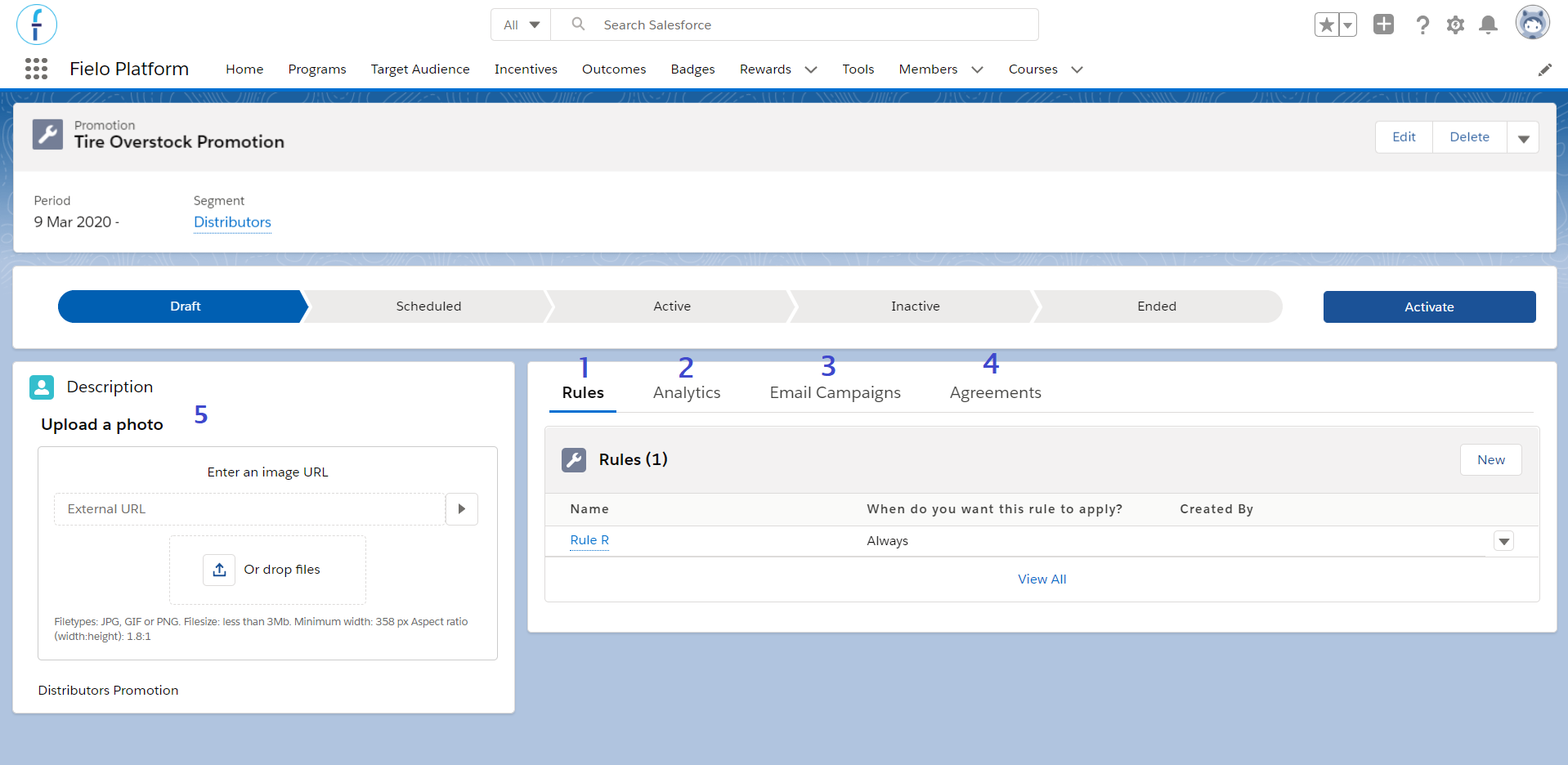Click the Activate button
The width and height of the screenshot is (1568, 765).
pos(1429,307)
